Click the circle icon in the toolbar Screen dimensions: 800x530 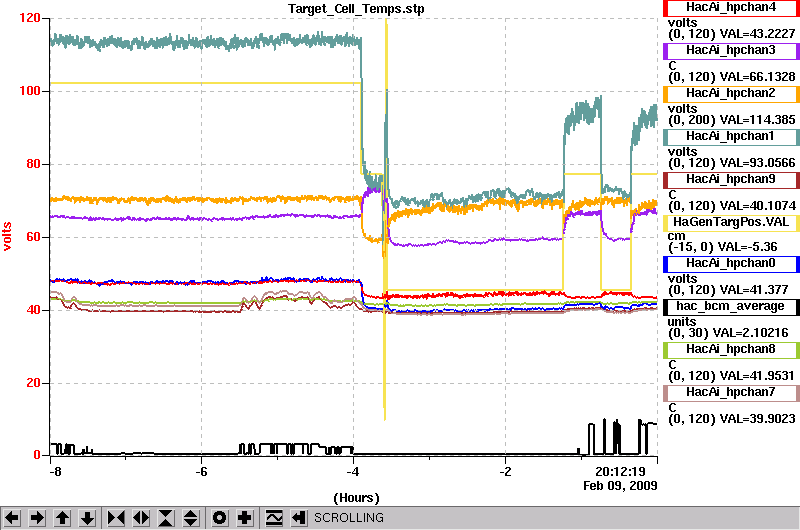[219, 518]
